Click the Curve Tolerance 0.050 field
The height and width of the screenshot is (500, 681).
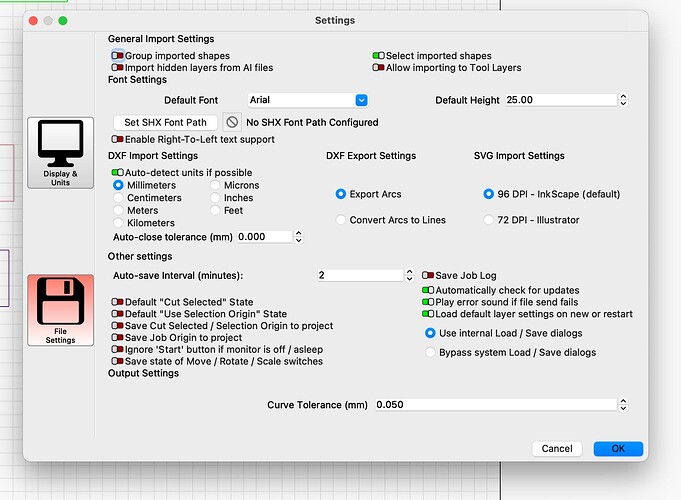point(496,404)
